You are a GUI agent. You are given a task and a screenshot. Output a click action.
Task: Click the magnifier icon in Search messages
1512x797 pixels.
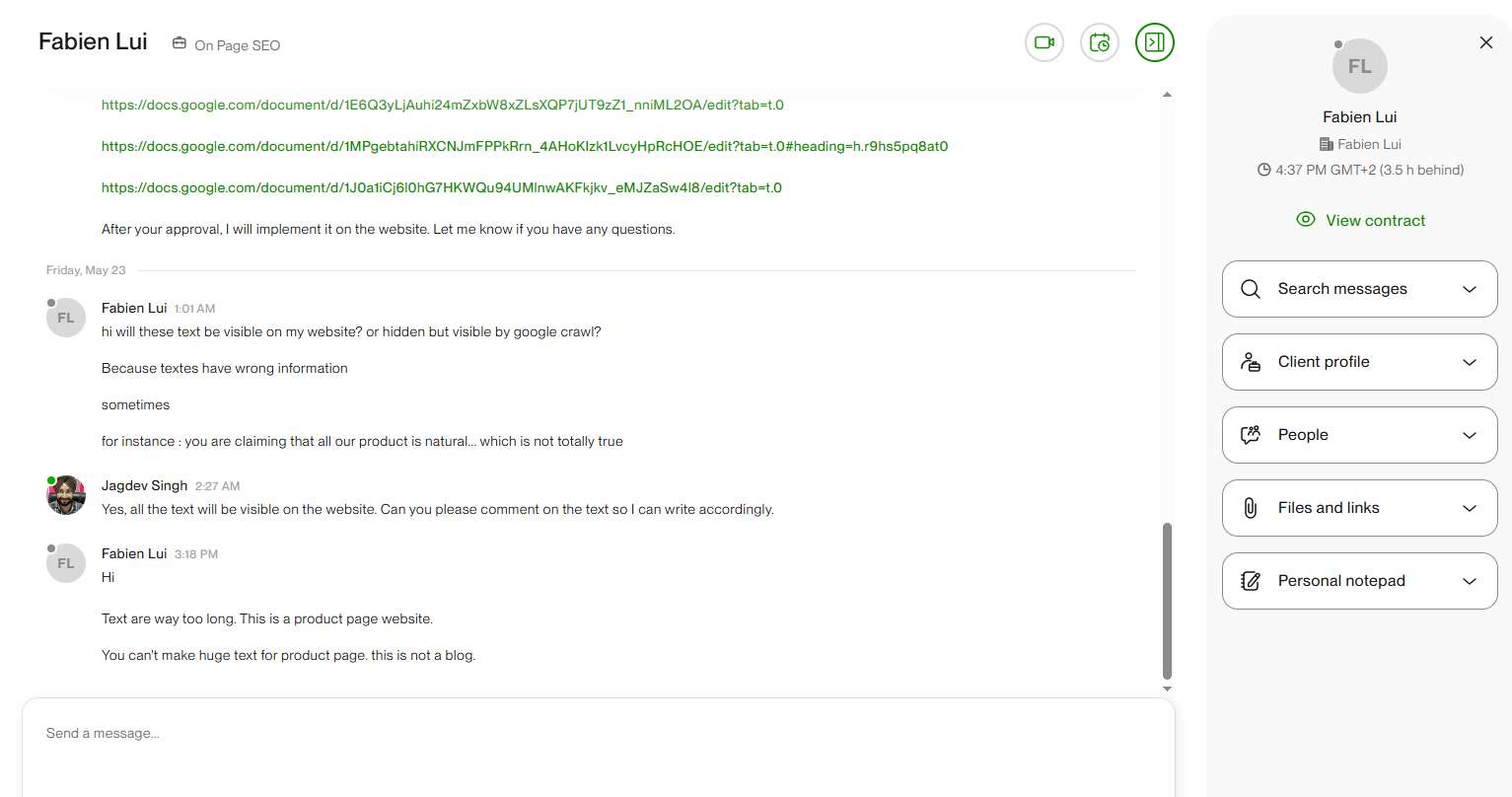pyautogui.click(x=1251, y=289)
